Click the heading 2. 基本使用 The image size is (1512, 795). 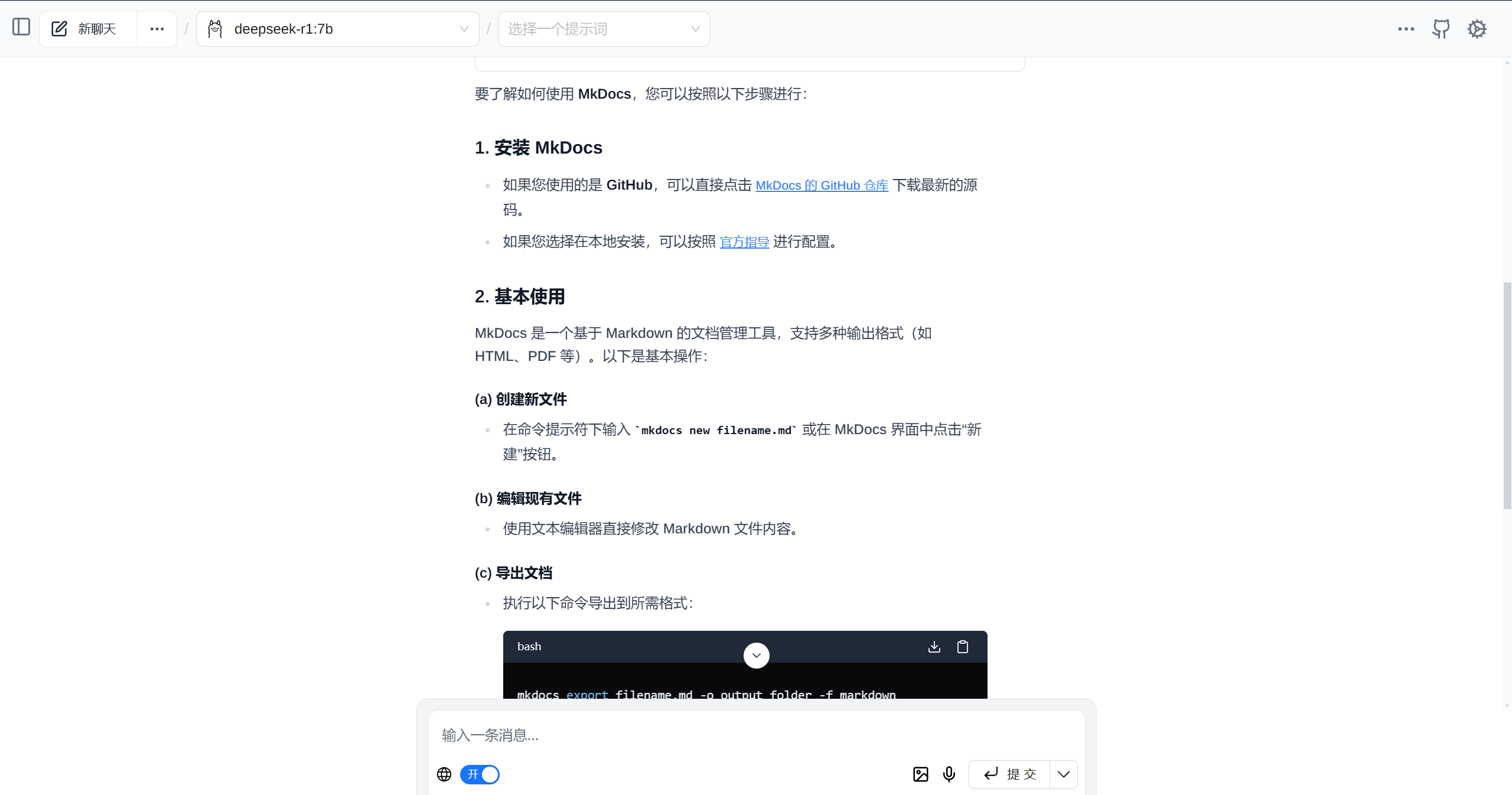point(520,297)
